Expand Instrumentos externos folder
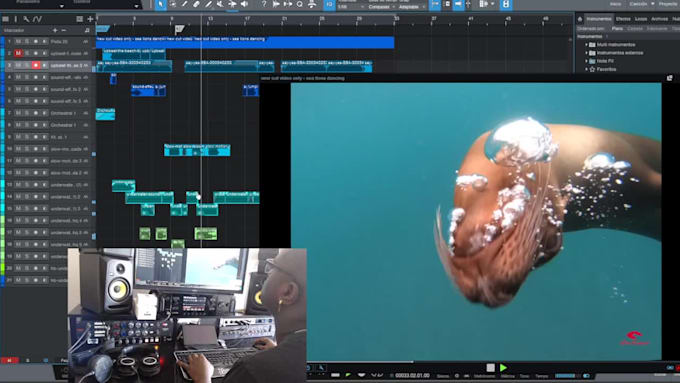680x383 pixels. click(586, 53)
